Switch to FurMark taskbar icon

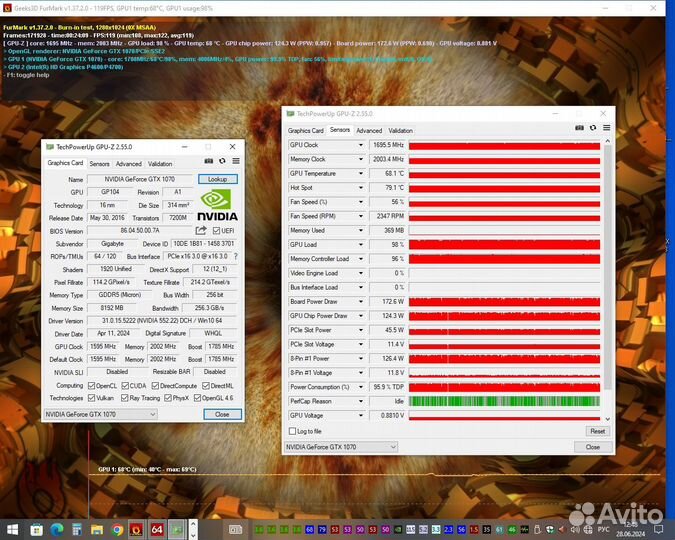coord(136,529)
